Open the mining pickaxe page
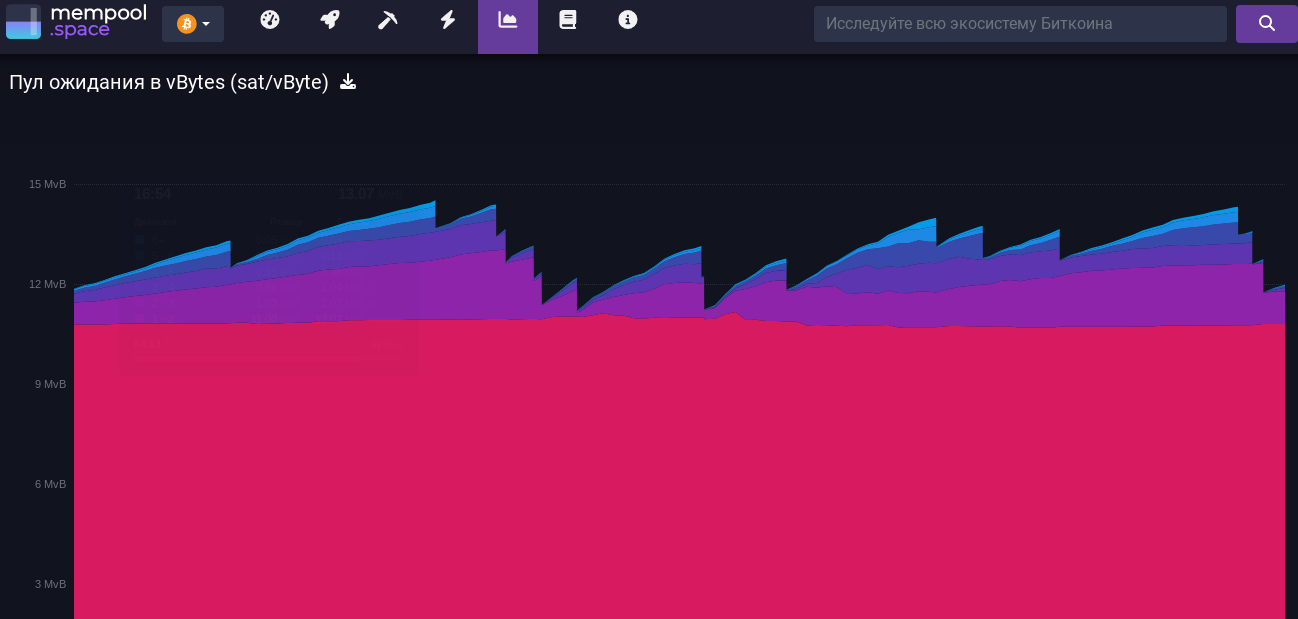 388,20
